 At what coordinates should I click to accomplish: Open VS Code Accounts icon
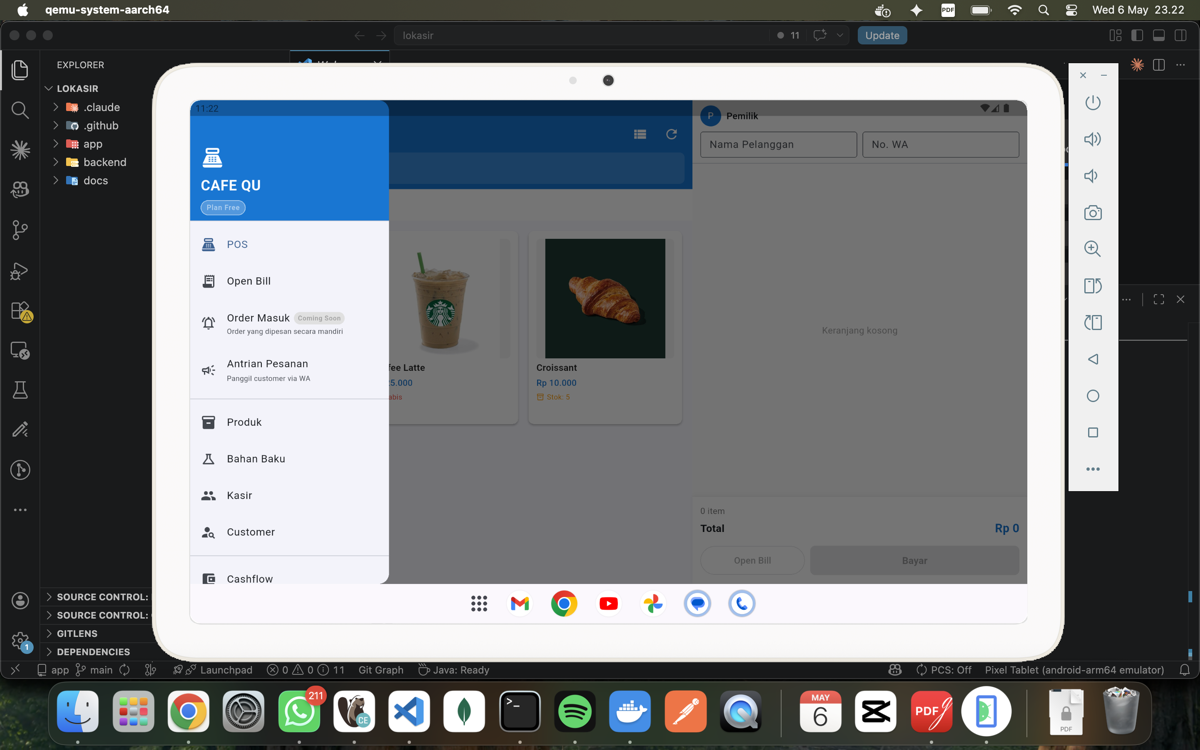point(20,601)
